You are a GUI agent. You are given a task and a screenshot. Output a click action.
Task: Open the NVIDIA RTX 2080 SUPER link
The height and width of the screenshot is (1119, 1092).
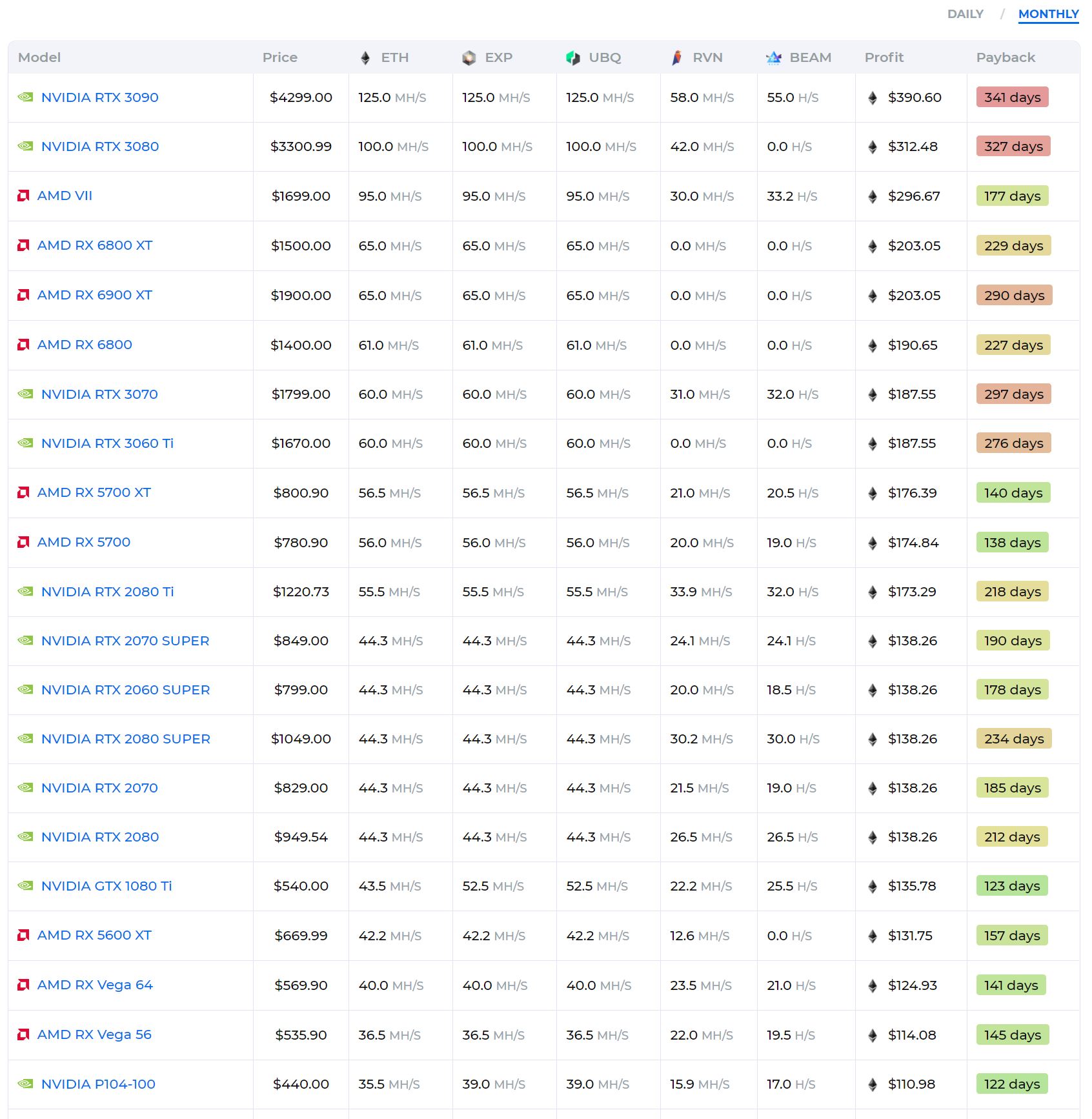coord(126,739)
